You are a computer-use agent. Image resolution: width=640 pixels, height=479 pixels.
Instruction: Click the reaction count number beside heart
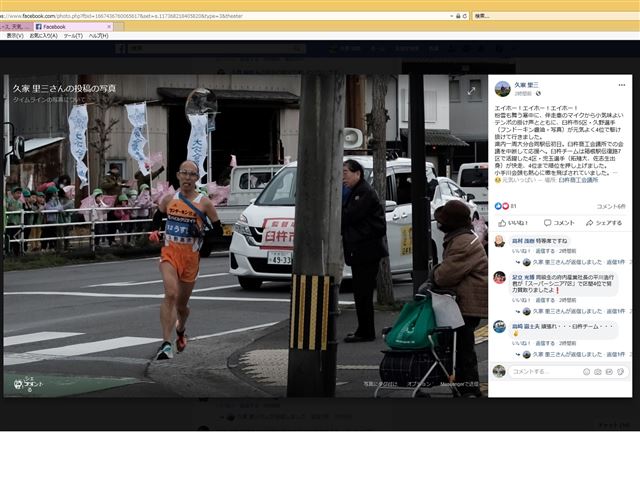(x=513, y=206)
